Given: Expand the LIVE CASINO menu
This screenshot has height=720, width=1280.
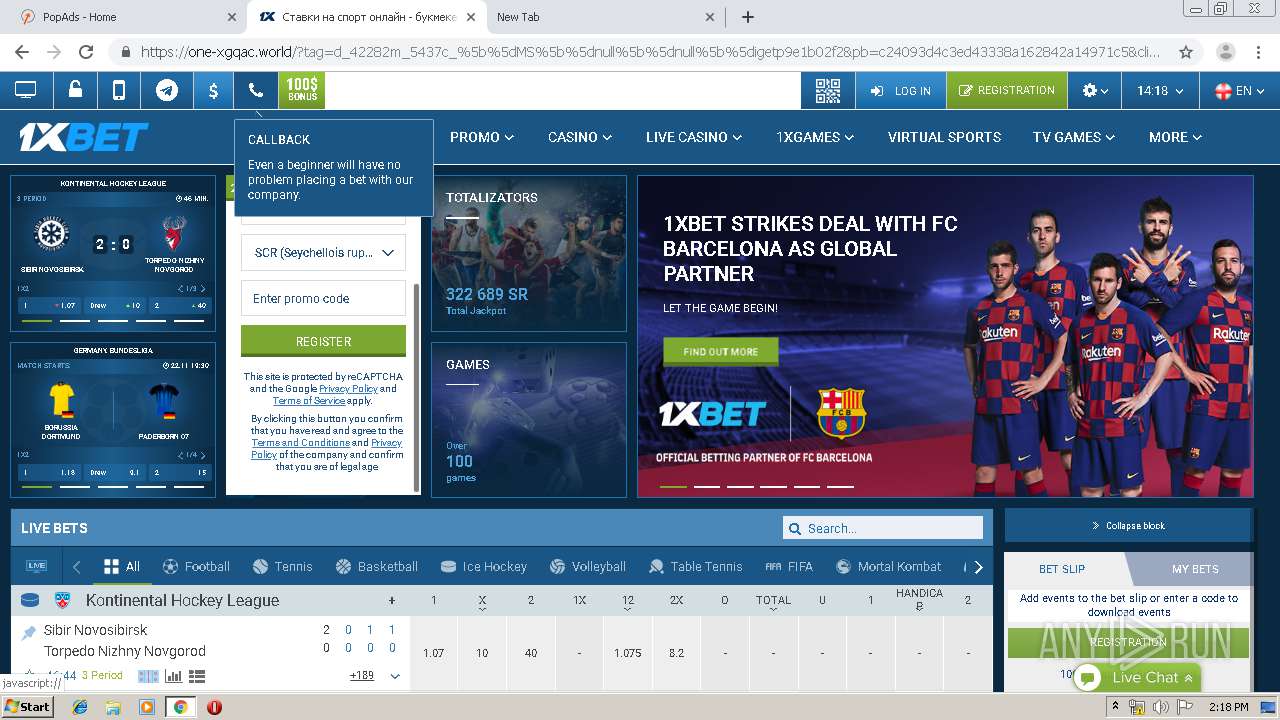Looking at the screenshot, I should click(694, 137).
